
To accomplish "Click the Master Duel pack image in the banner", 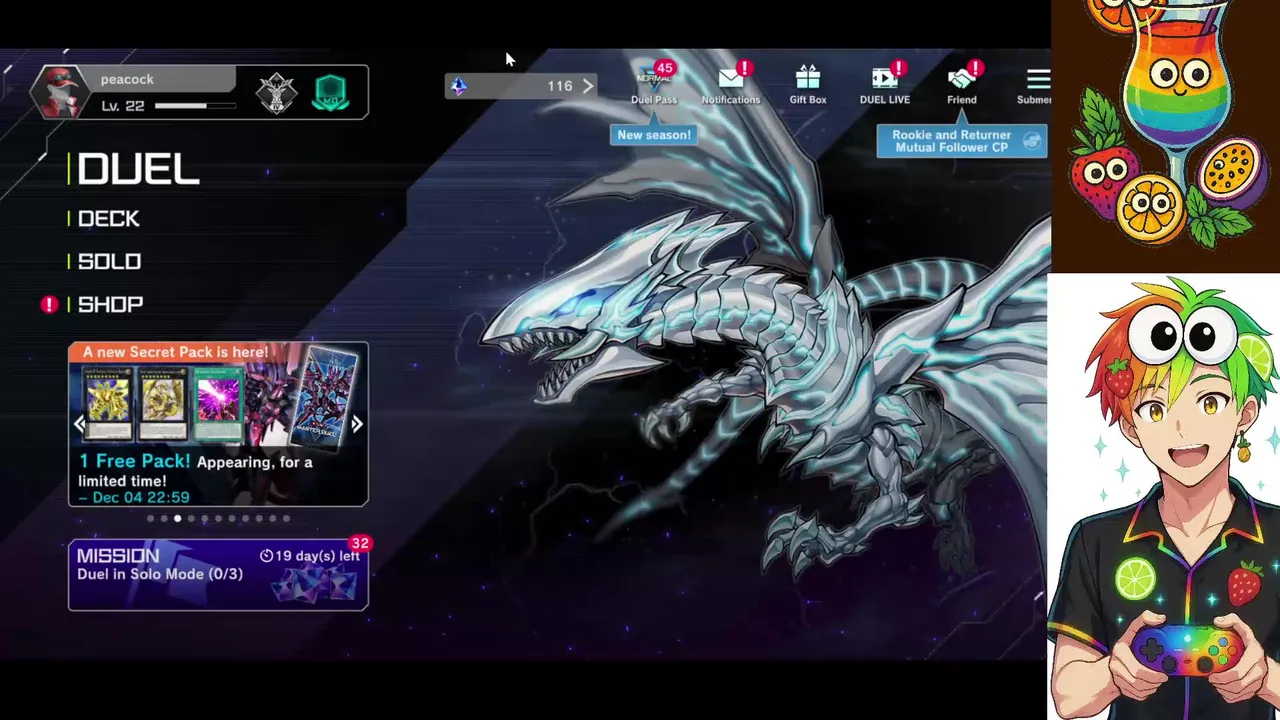I will (x=322, y=397).
